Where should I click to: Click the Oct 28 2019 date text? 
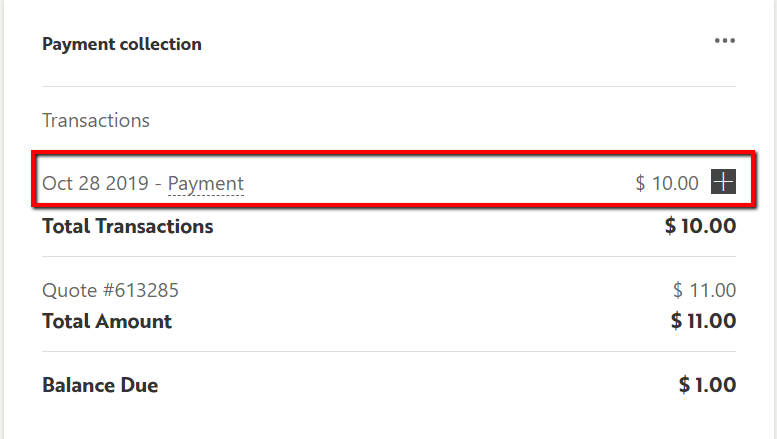98,184
